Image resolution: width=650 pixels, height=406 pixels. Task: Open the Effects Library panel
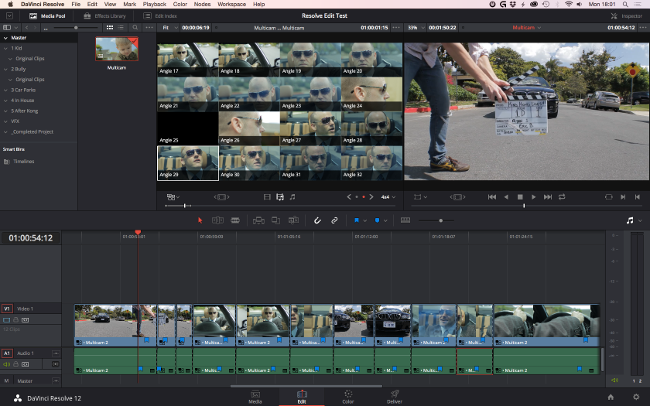point(105,16)
